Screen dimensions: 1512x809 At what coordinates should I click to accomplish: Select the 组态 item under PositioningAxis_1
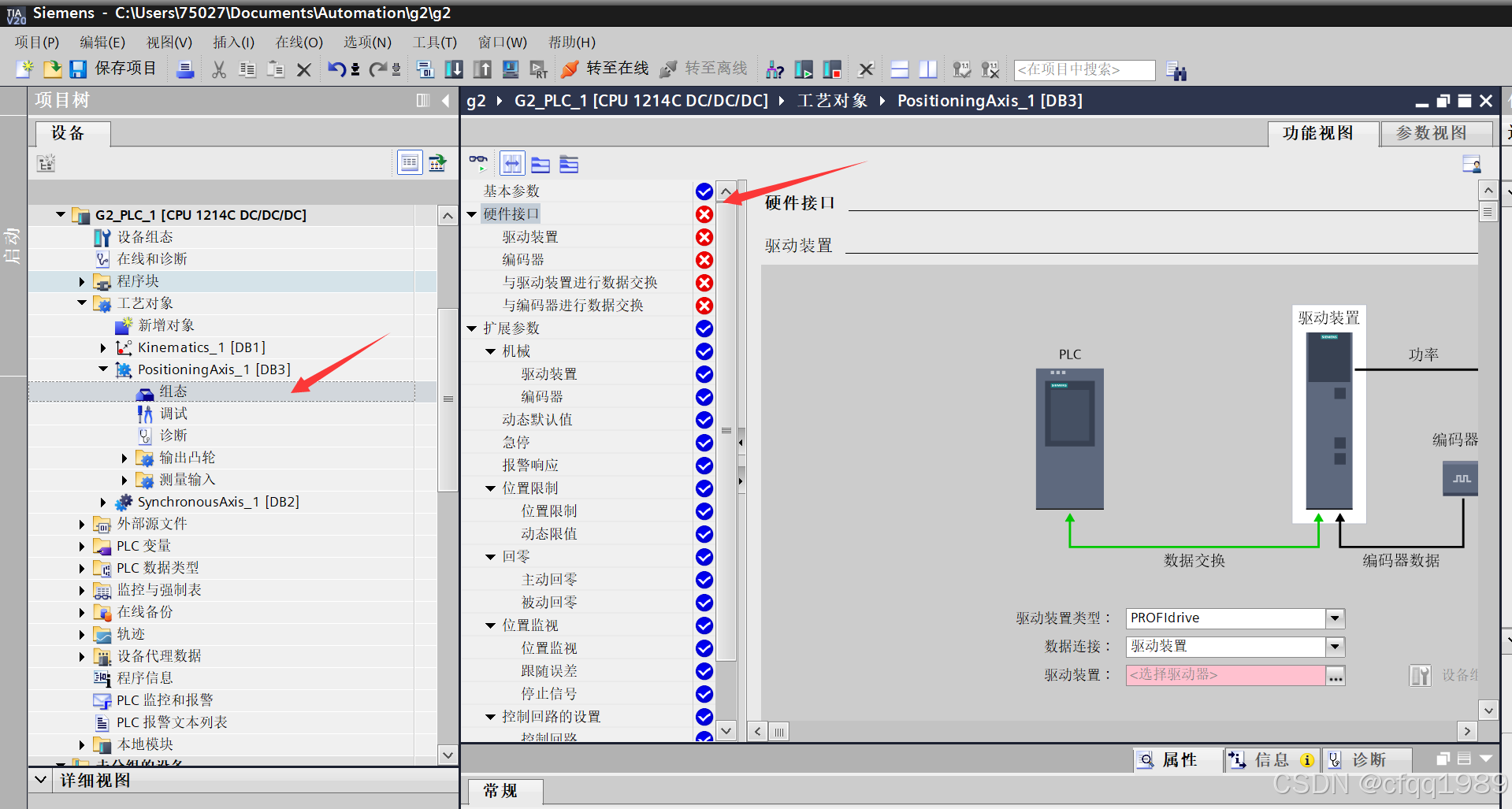point(173,392)
